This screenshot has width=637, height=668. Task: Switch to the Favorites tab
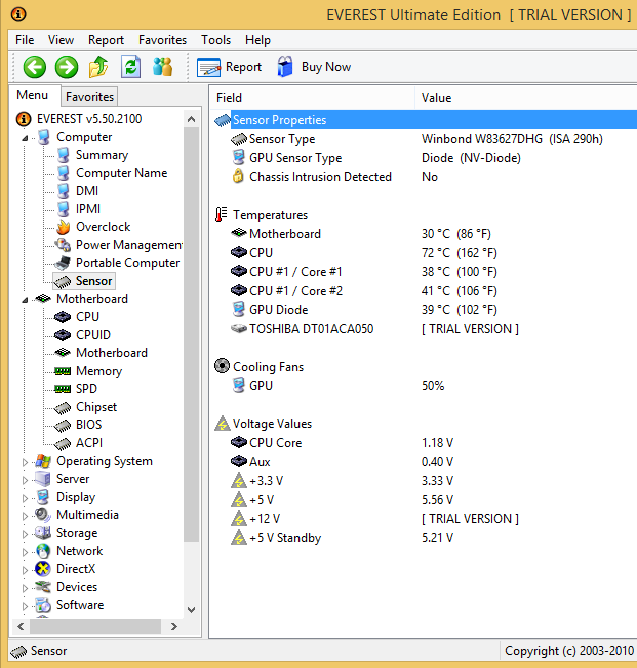[x=90, y=97]
